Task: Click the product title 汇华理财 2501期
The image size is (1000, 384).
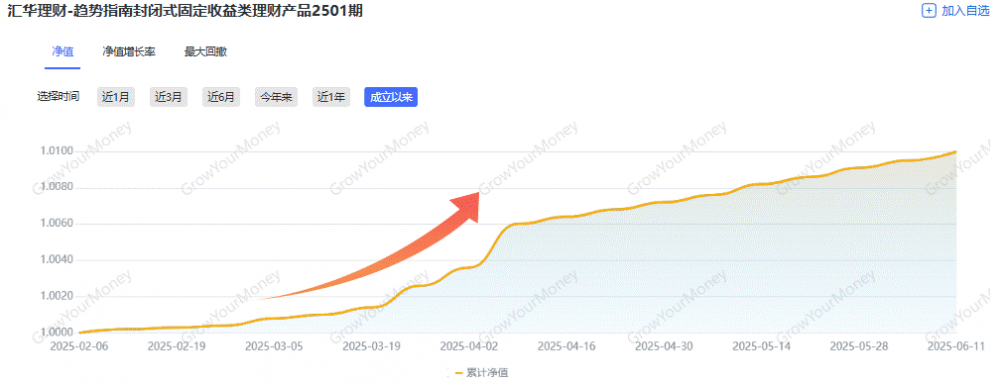Action: pyautogui.click(x=185, y=11)
